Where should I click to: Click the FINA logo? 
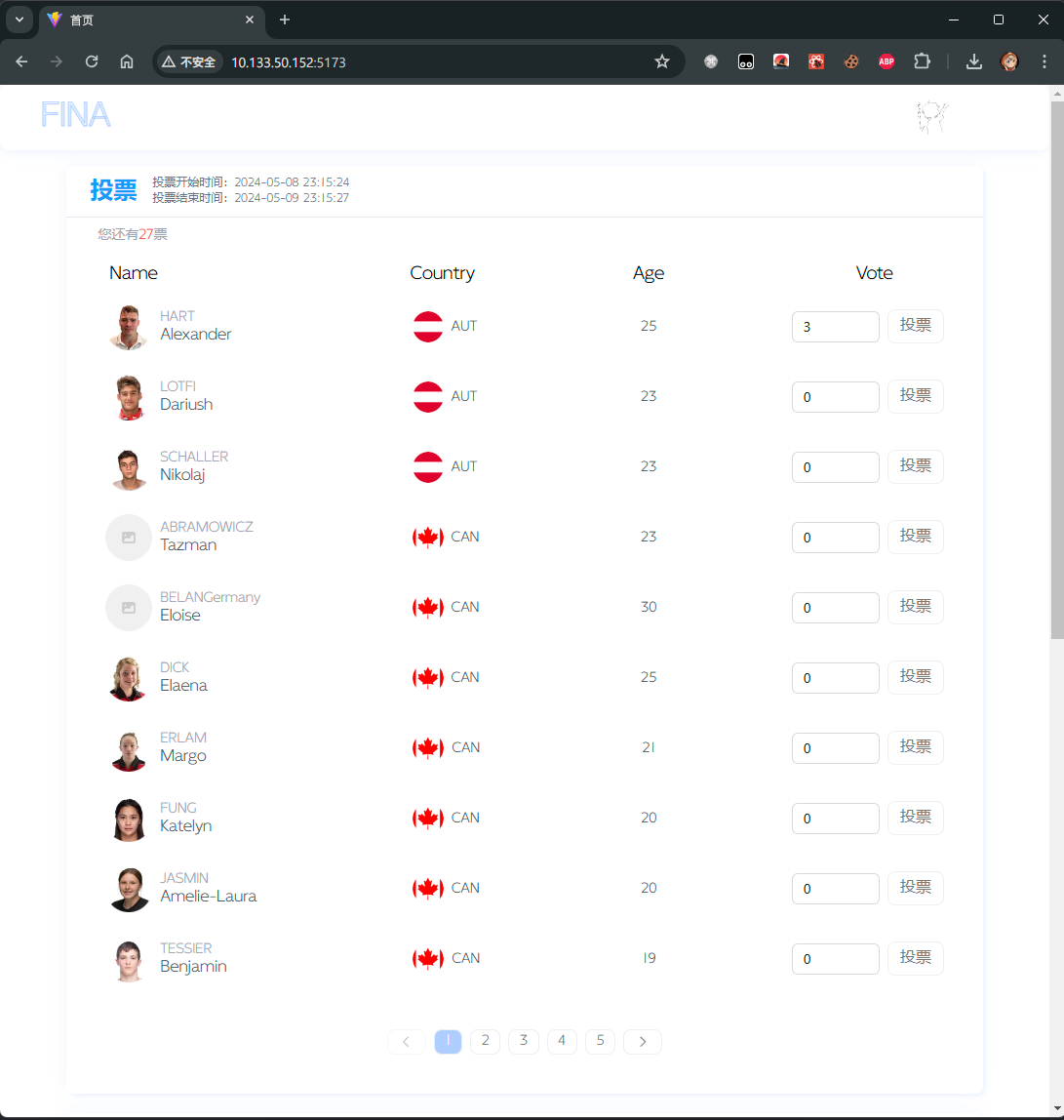click(75, 115)
